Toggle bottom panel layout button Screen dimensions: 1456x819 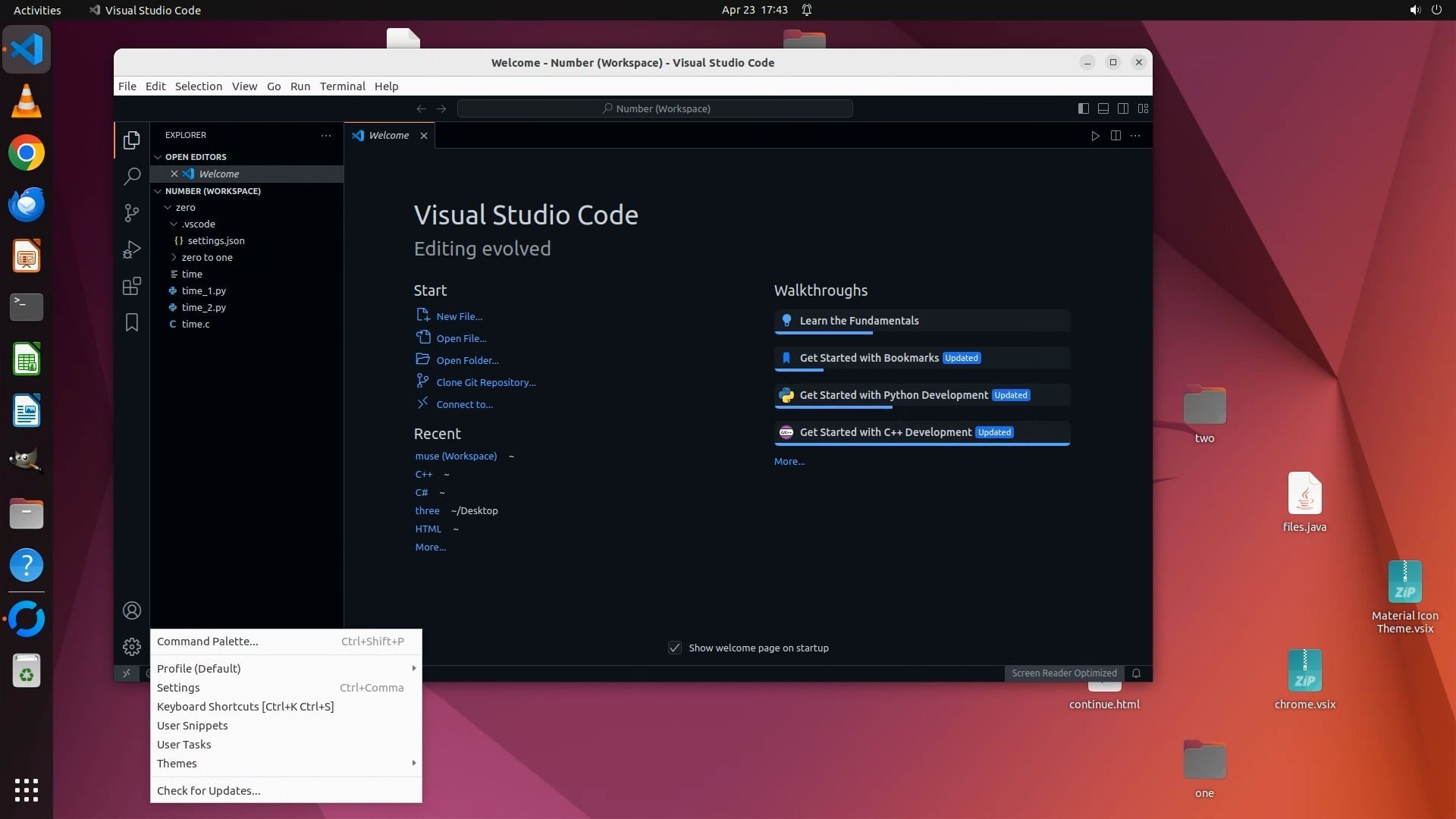[x=1103, y=108]
